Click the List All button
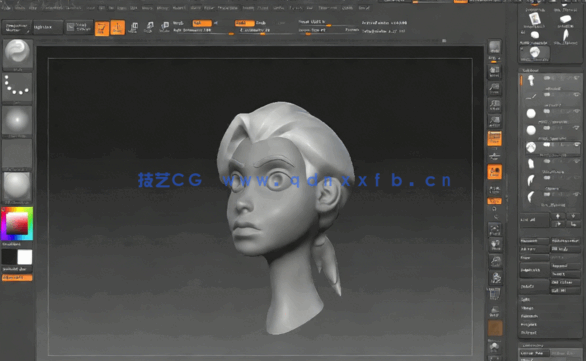 pyautogui.click(x=534, y=220)
